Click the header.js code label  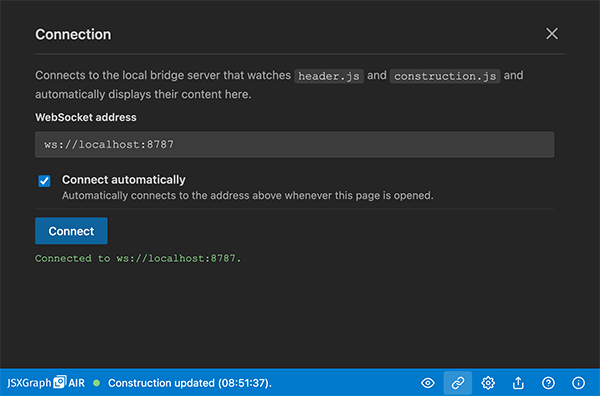pos(329,76)
